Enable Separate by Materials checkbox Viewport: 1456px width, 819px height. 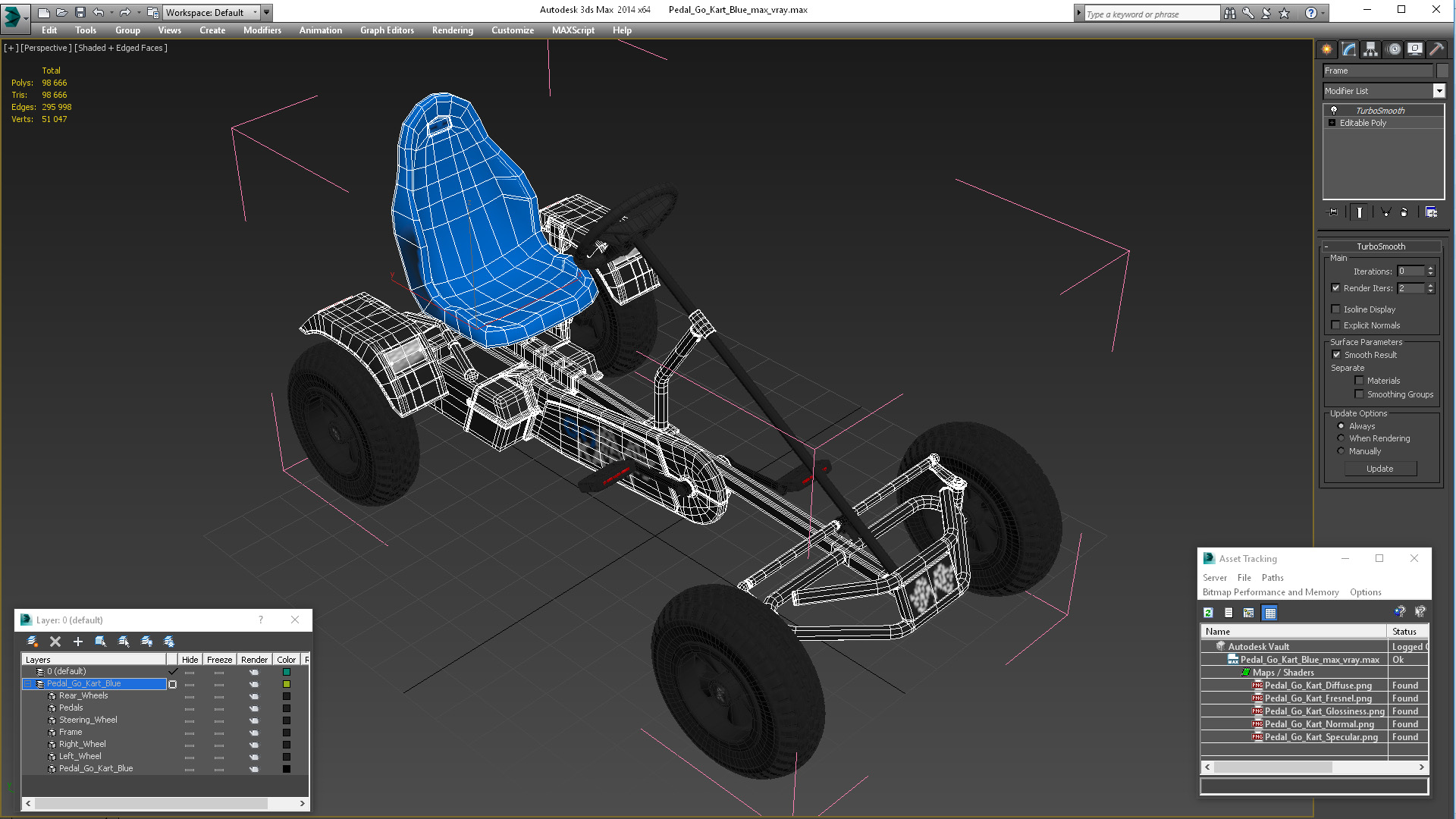[1359, 381]
